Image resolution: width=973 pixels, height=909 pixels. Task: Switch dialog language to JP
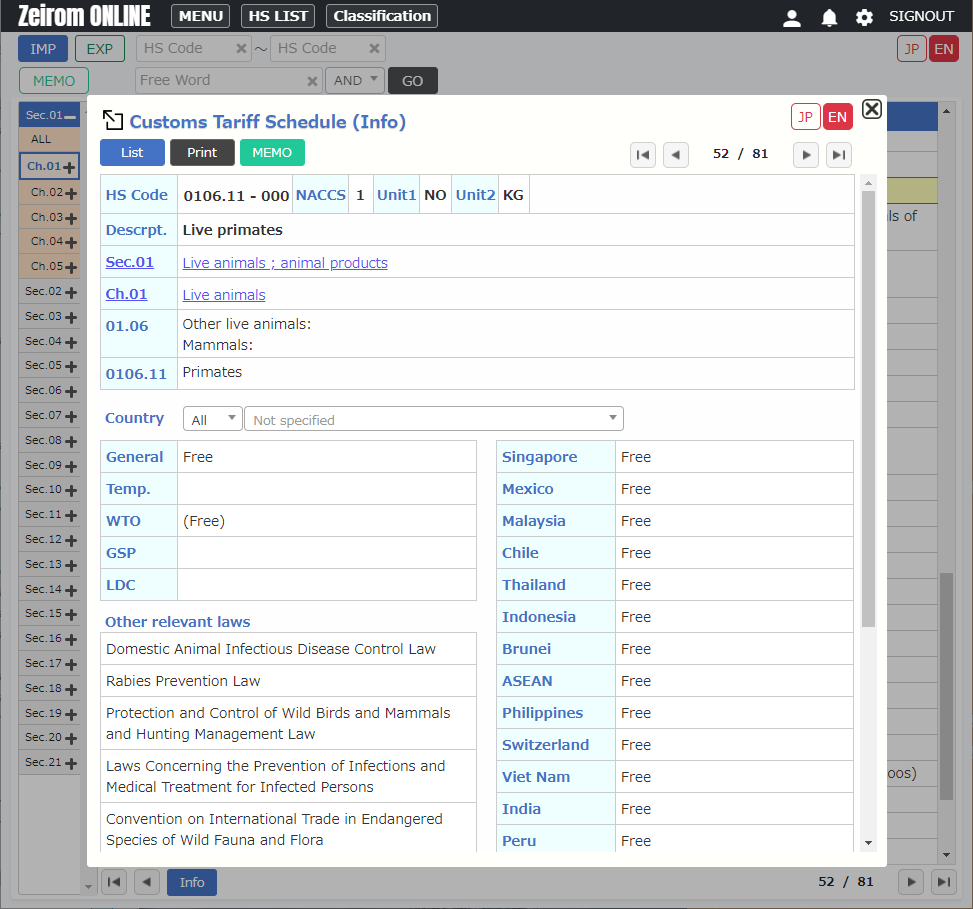coord(805,117)
